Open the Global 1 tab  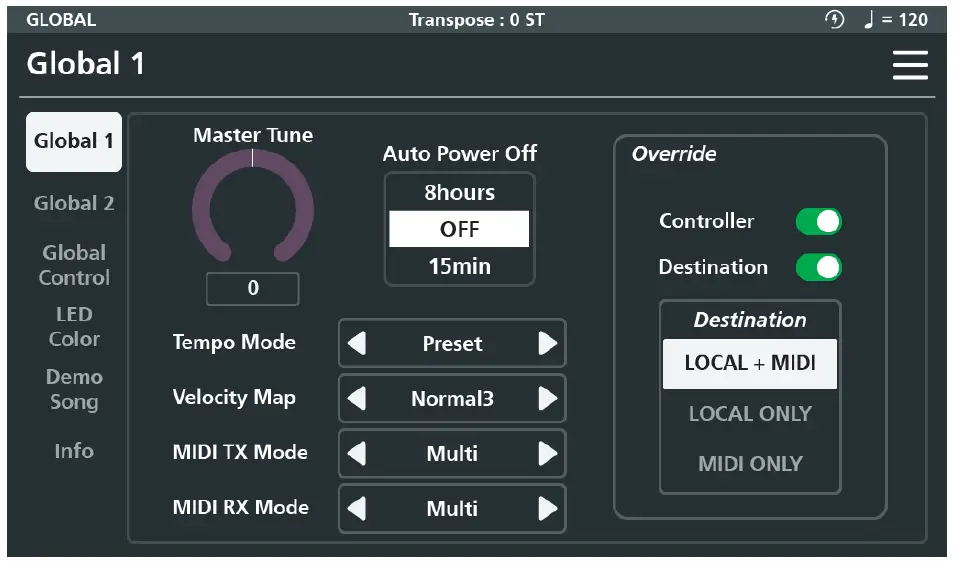74,142
